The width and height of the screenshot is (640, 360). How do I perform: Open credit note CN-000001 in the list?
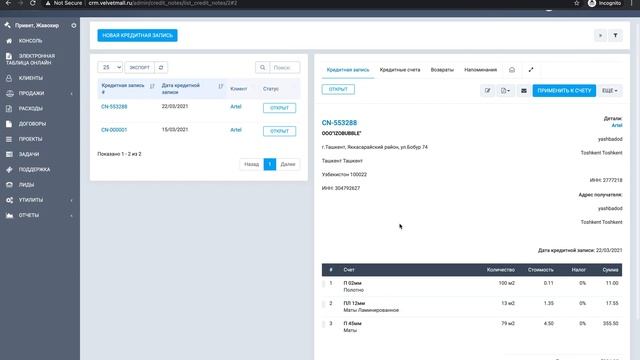[114, 130]
